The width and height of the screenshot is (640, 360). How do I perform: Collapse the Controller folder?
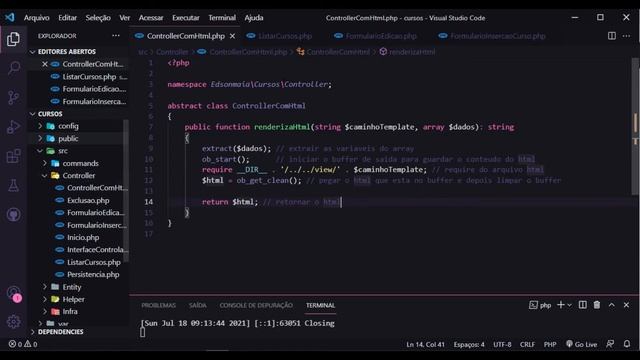(x=78, y=176)
